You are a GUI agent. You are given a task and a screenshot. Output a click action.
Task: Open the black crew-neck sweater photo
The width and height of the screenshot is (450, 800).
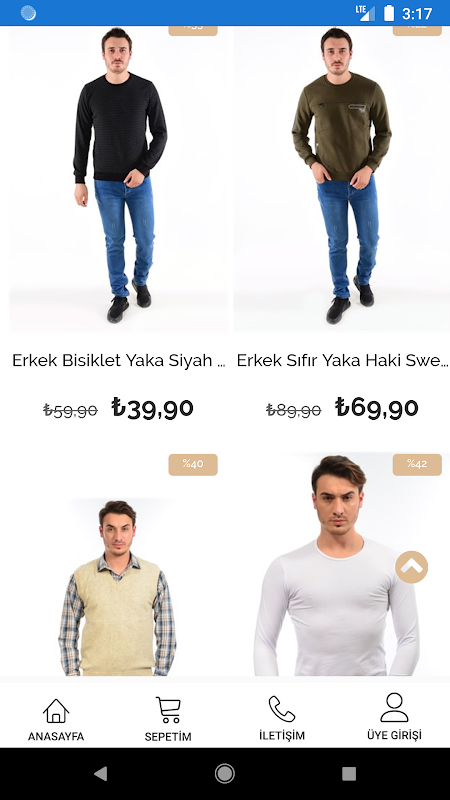[x=118, y=179]
